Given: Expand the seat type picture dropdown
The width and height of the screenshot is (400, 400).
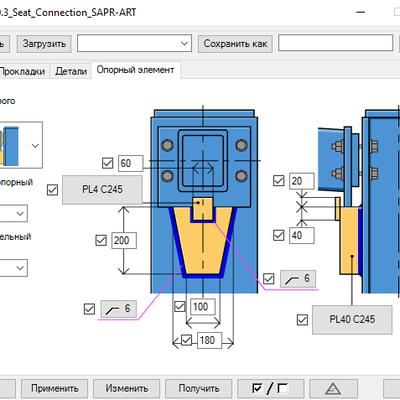Looking at the screenshot, I should click(x=35, y=145).
